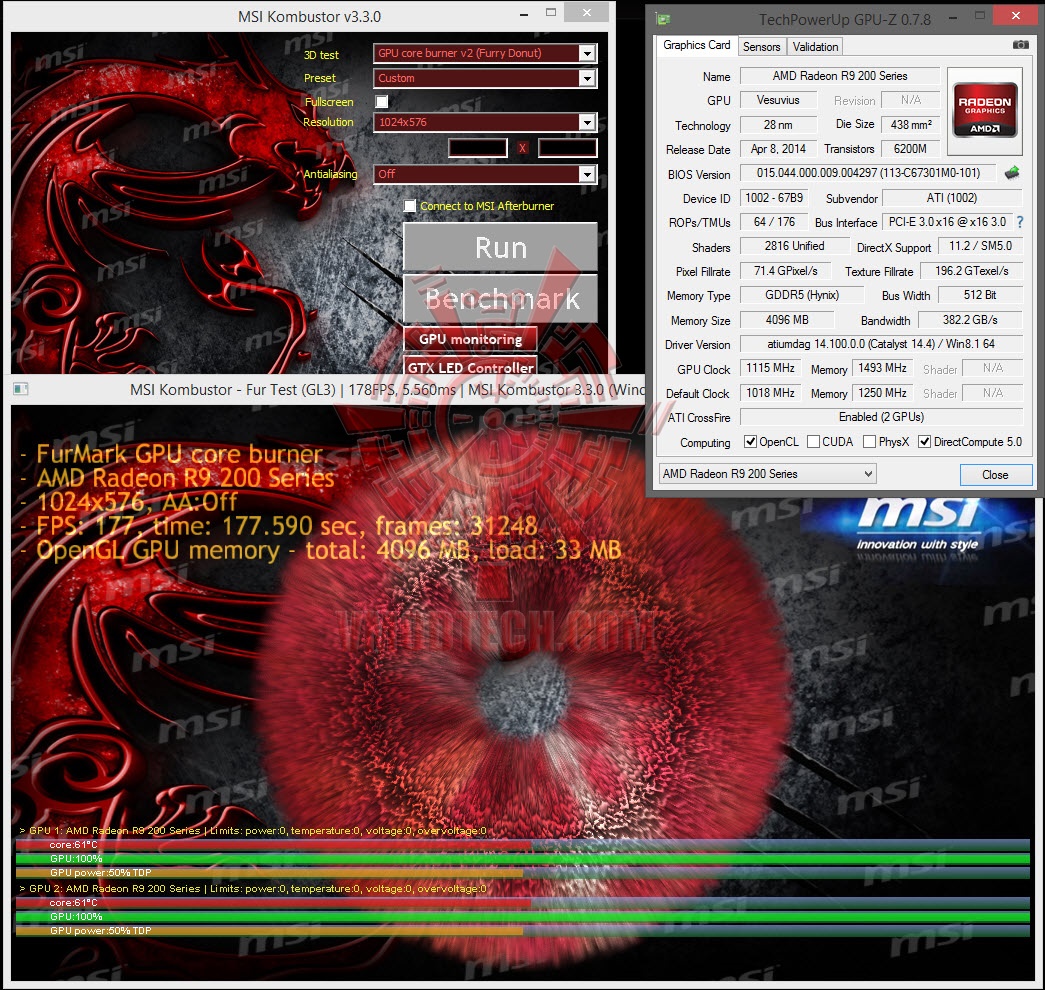
Task: Click the Shaders value 2816 Unified
Action: point(794,246)
